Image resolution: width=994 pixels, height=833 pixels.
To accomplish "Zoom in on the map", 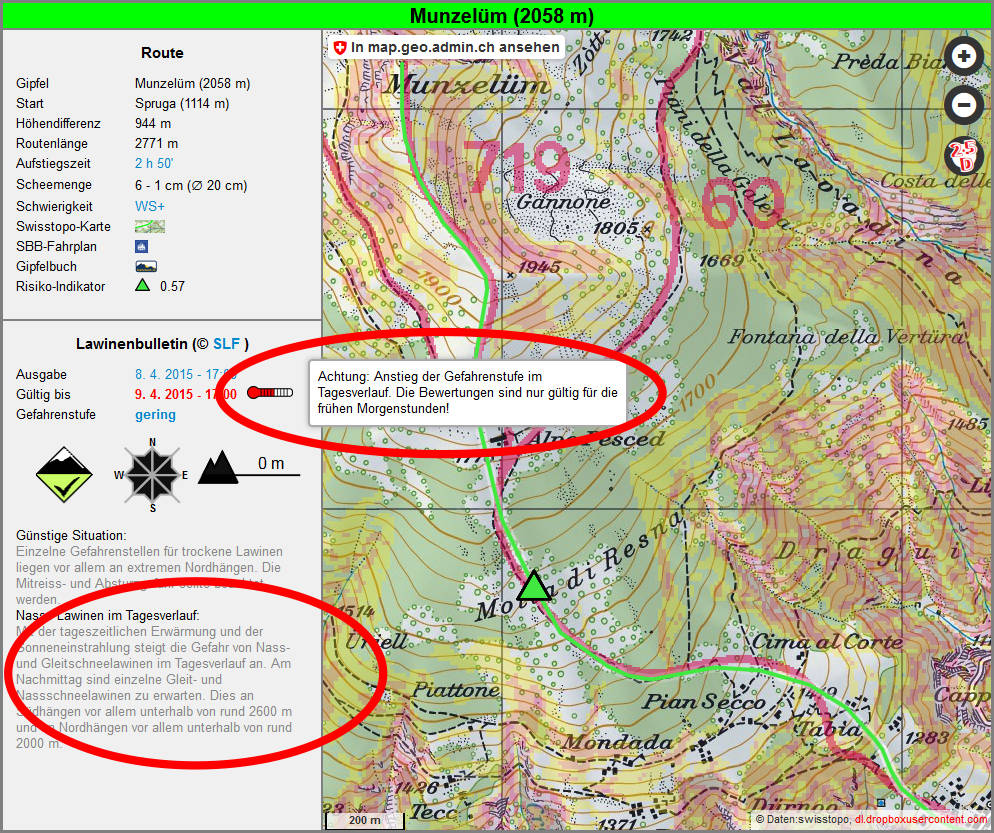I will (963, 57).
